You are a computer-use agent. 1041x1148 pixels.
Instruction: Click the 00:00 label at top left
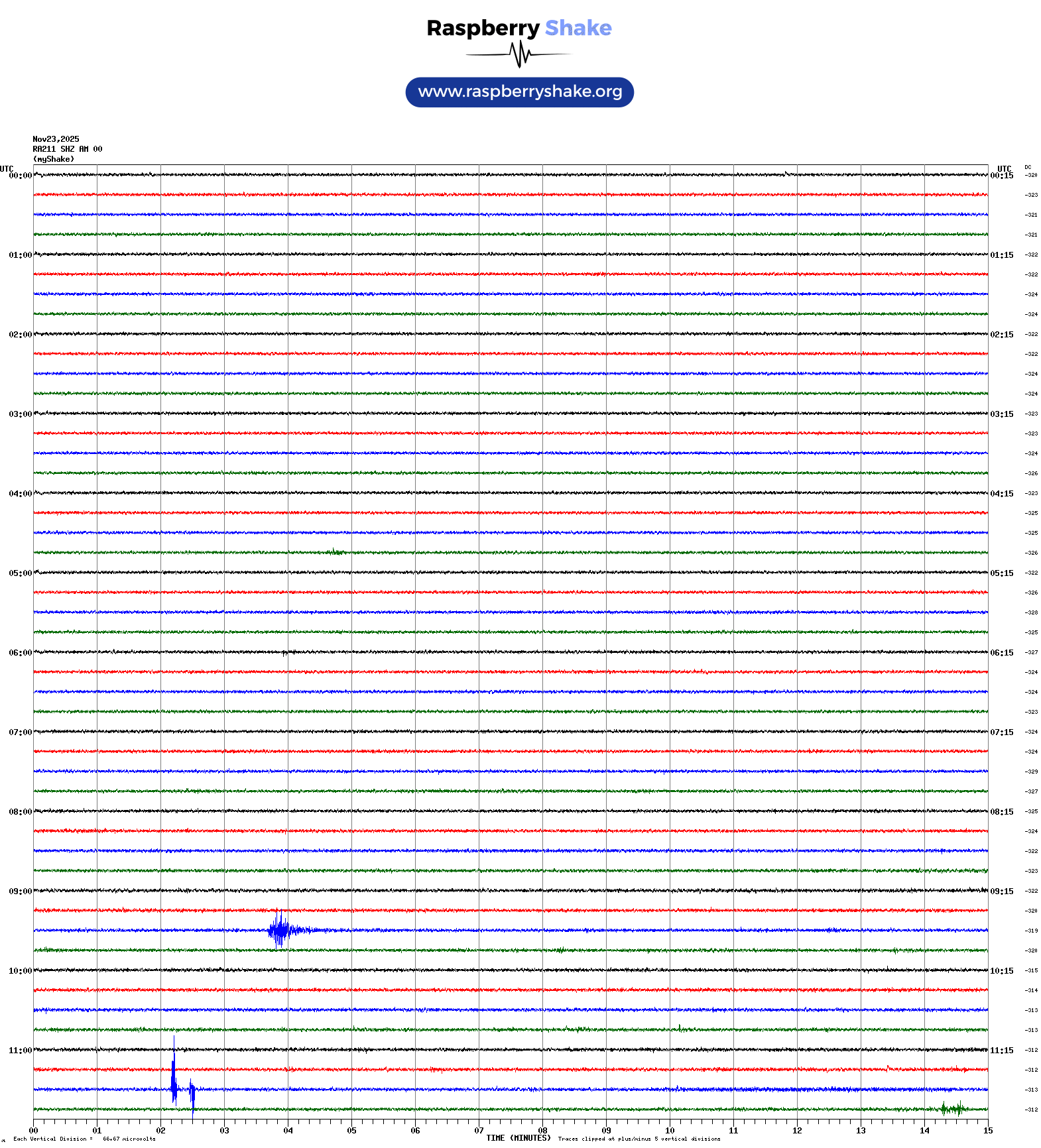tap(20, 176)
